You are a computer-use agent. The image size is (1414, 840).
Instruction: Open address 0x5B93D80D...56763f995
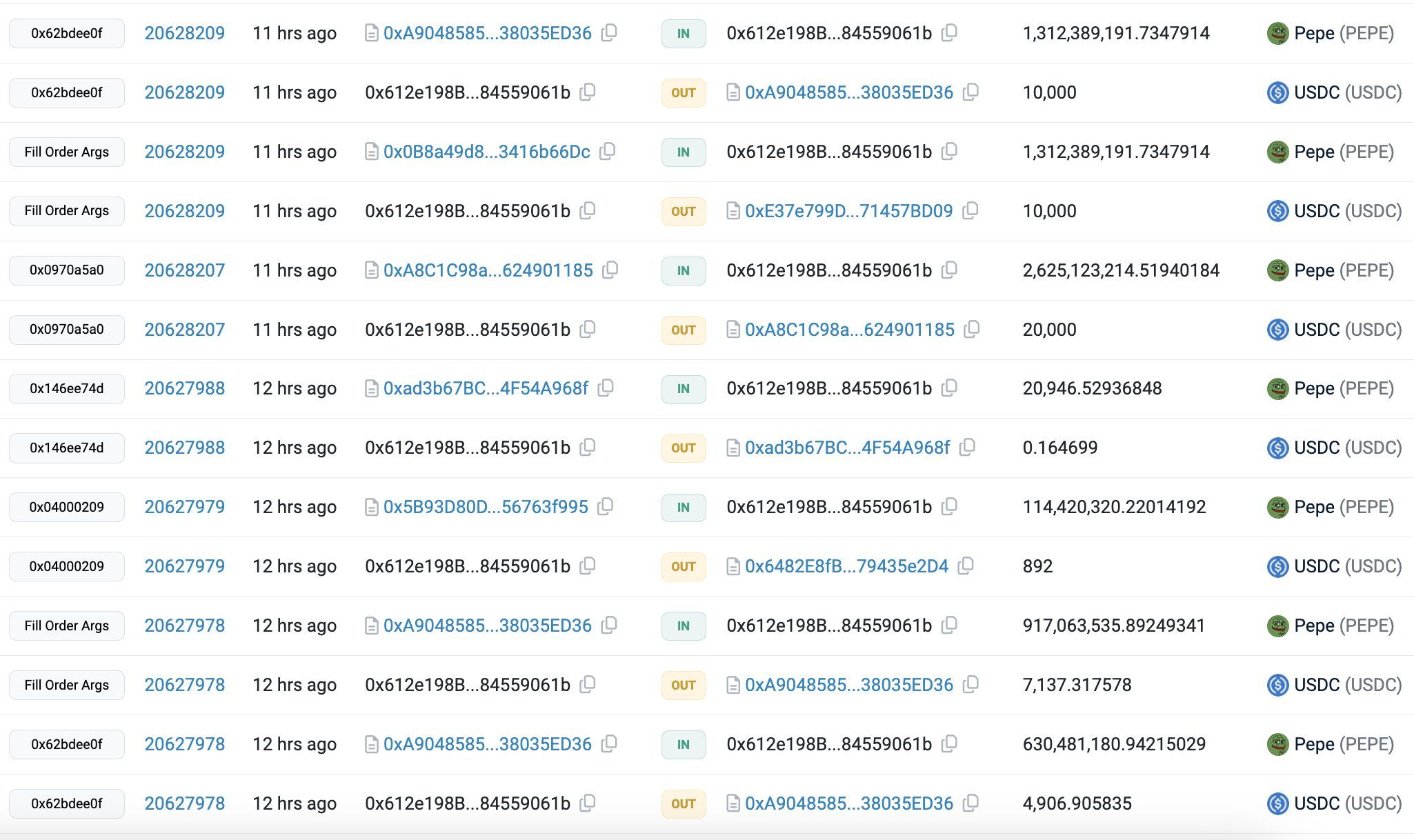(486, 507)
